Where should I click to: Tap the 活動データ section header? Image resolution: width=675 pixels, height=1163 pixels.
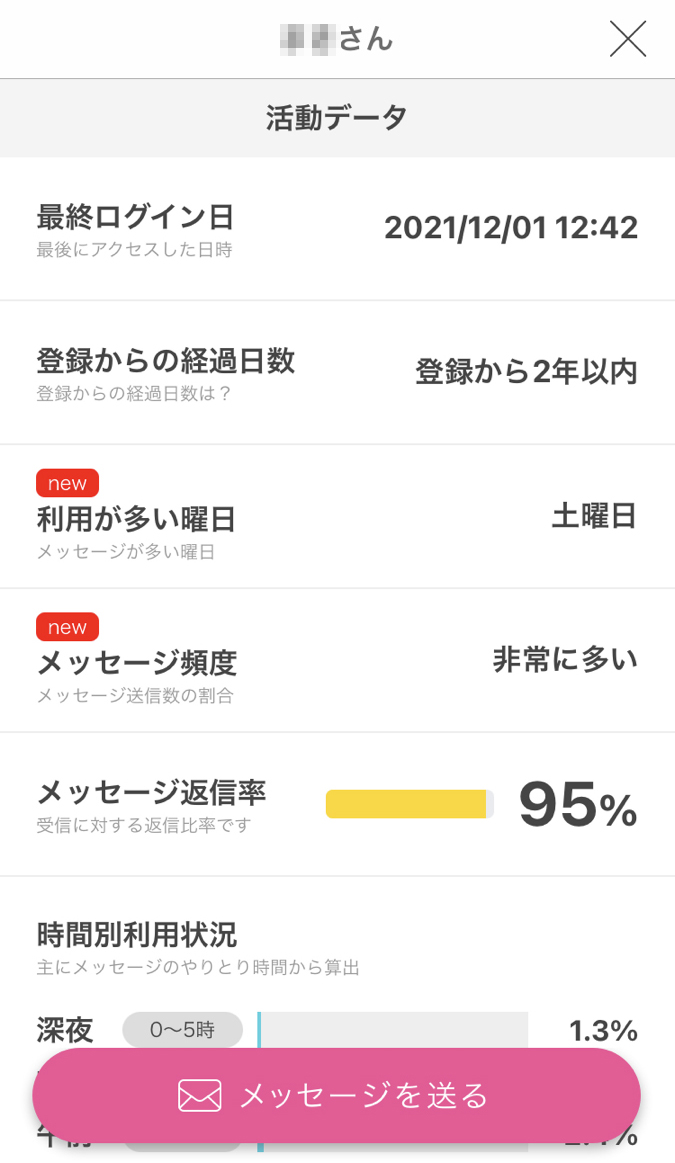click(x=337, y=118)
